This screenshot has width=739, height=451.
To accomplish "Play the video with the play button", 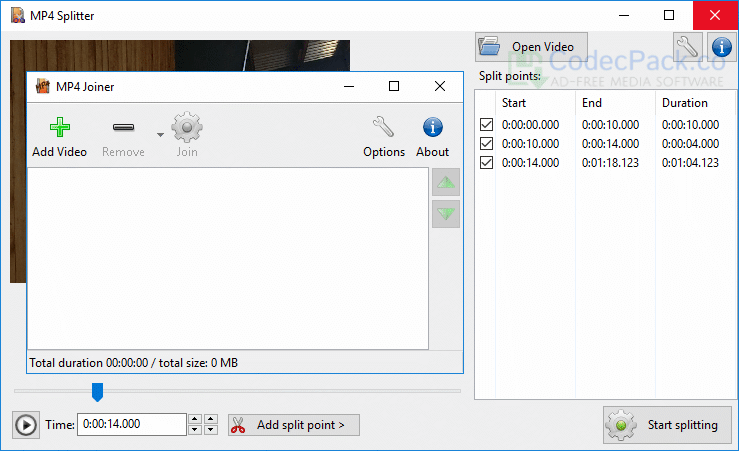I will tap(26, 425).
